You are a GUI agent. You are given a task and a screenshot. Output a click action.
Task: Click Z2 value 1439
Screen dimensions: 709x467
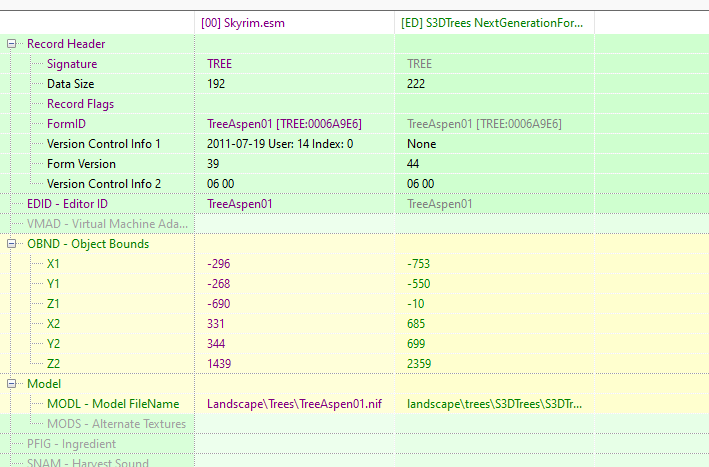(x=219, y=363)
